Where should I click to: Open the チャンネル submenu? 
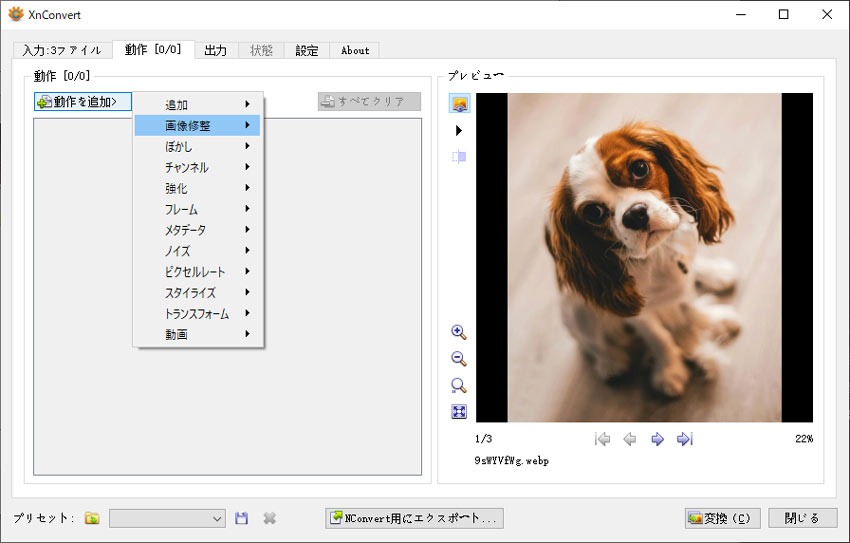(197, 167)
